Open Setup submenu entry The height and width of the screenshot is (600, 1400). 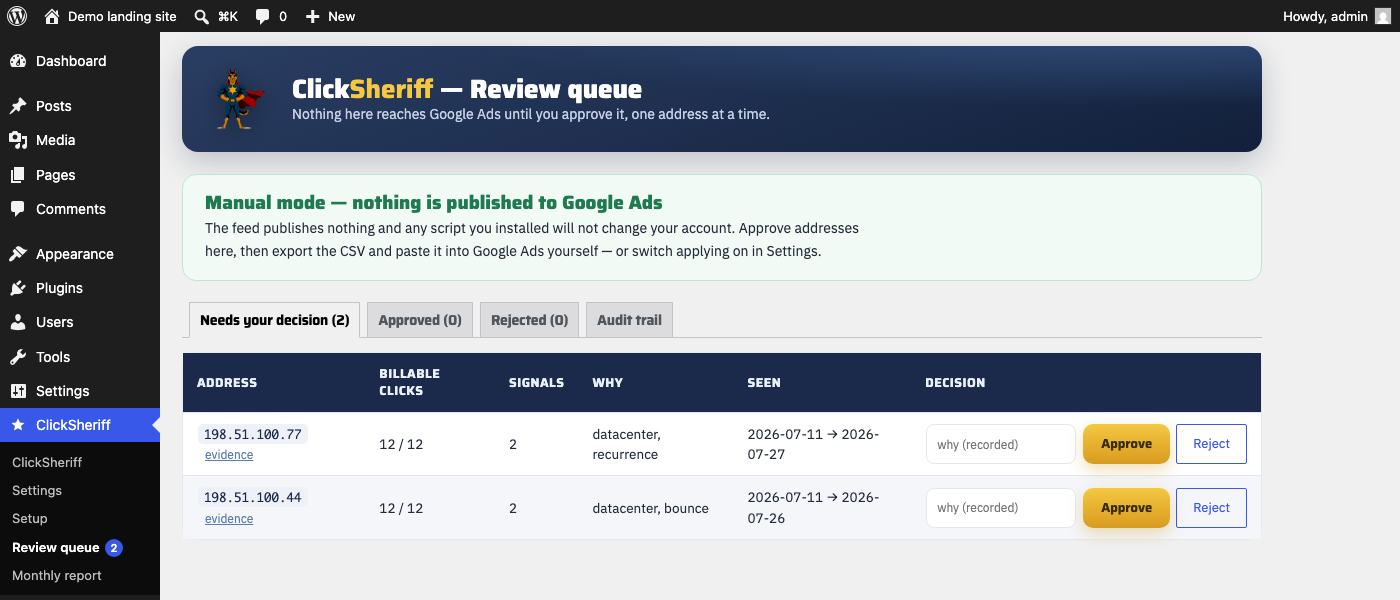(x=30, y=518)
